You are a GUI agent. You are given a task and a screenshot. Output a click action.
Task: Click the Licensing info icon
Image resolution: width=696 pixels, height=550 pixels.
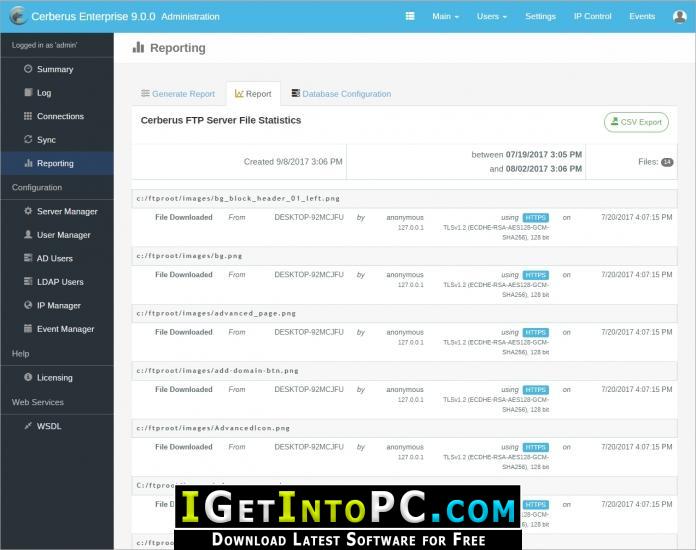tap(28, 377)
